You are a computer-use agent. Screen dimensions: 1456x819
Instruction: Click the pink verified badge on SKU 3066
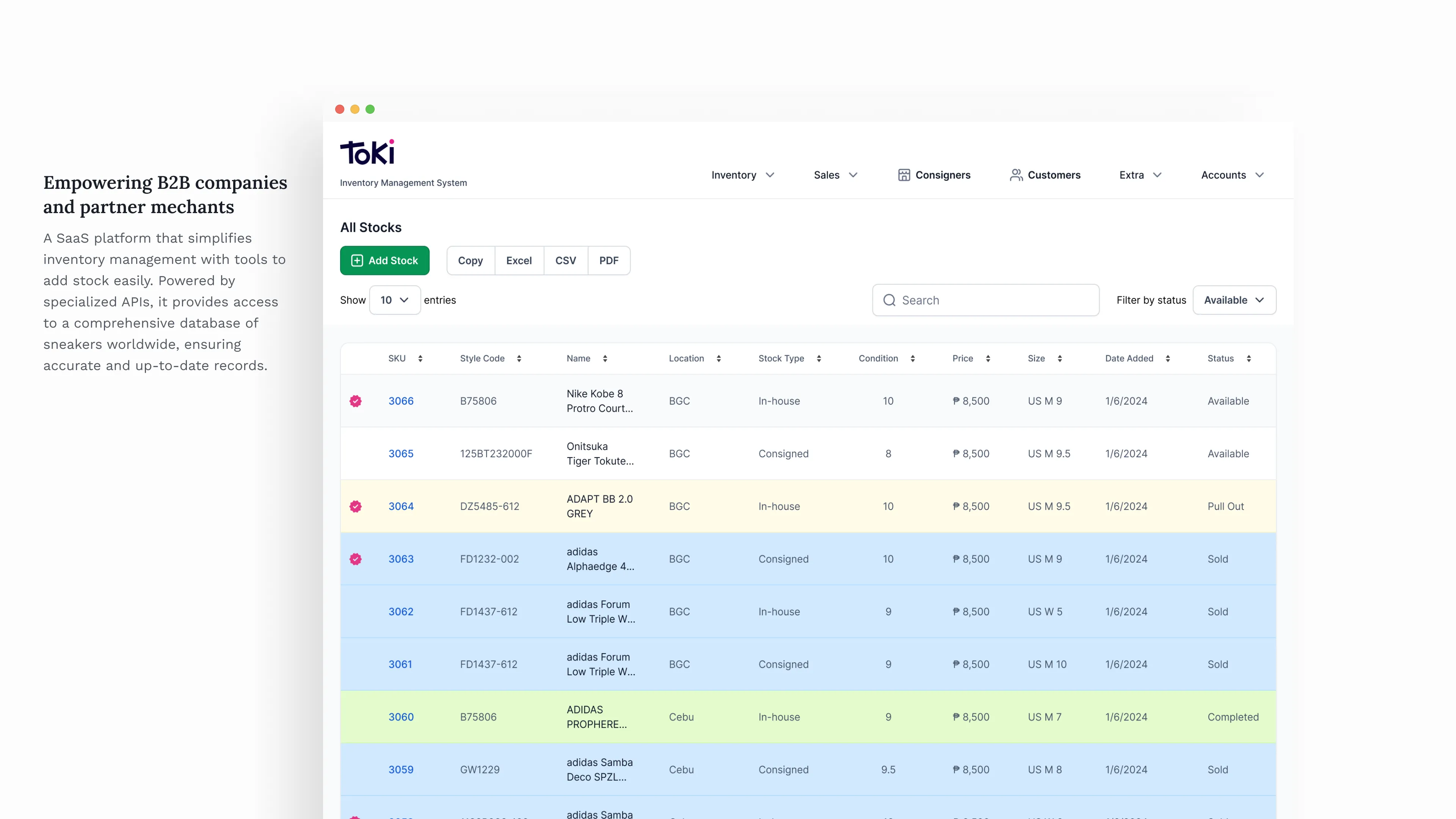(356, 401)
